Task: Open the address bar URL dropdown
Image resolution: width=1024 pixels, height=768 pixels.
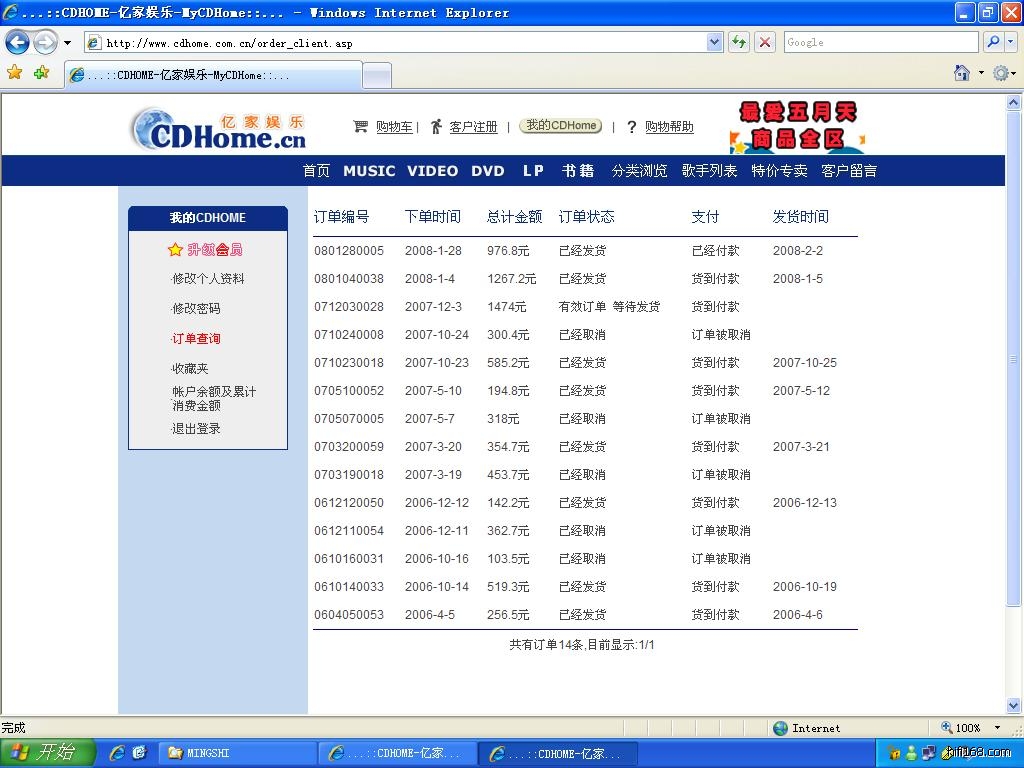Action: (714, 42)
